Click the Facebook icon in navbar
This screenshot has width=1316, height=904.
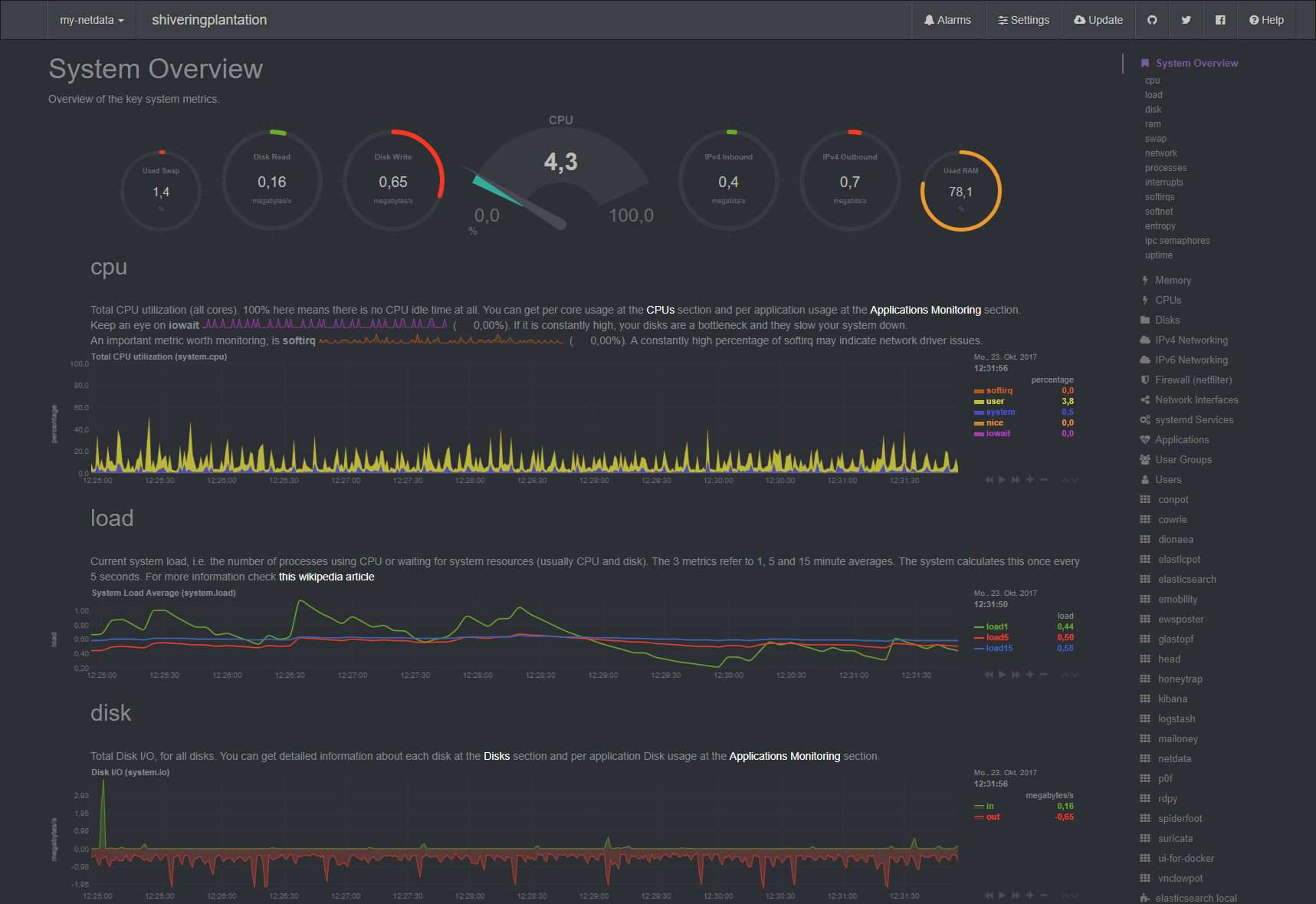(1220, 20)
